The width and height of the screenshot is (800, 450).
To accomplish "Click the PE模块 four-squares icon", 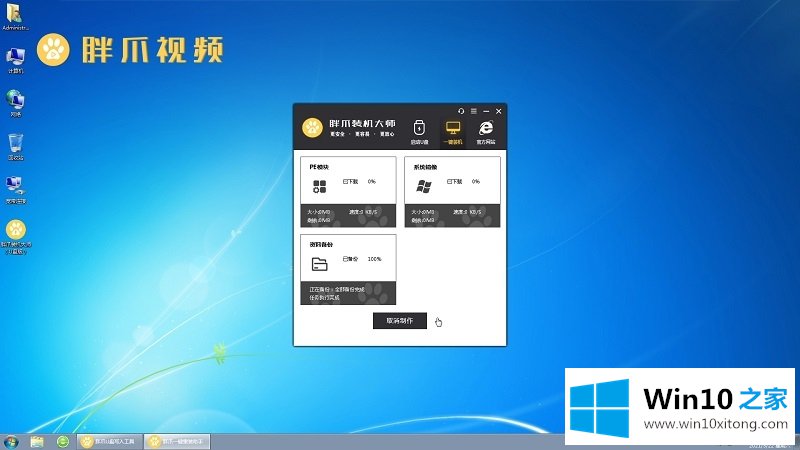I will pos(319,187).
